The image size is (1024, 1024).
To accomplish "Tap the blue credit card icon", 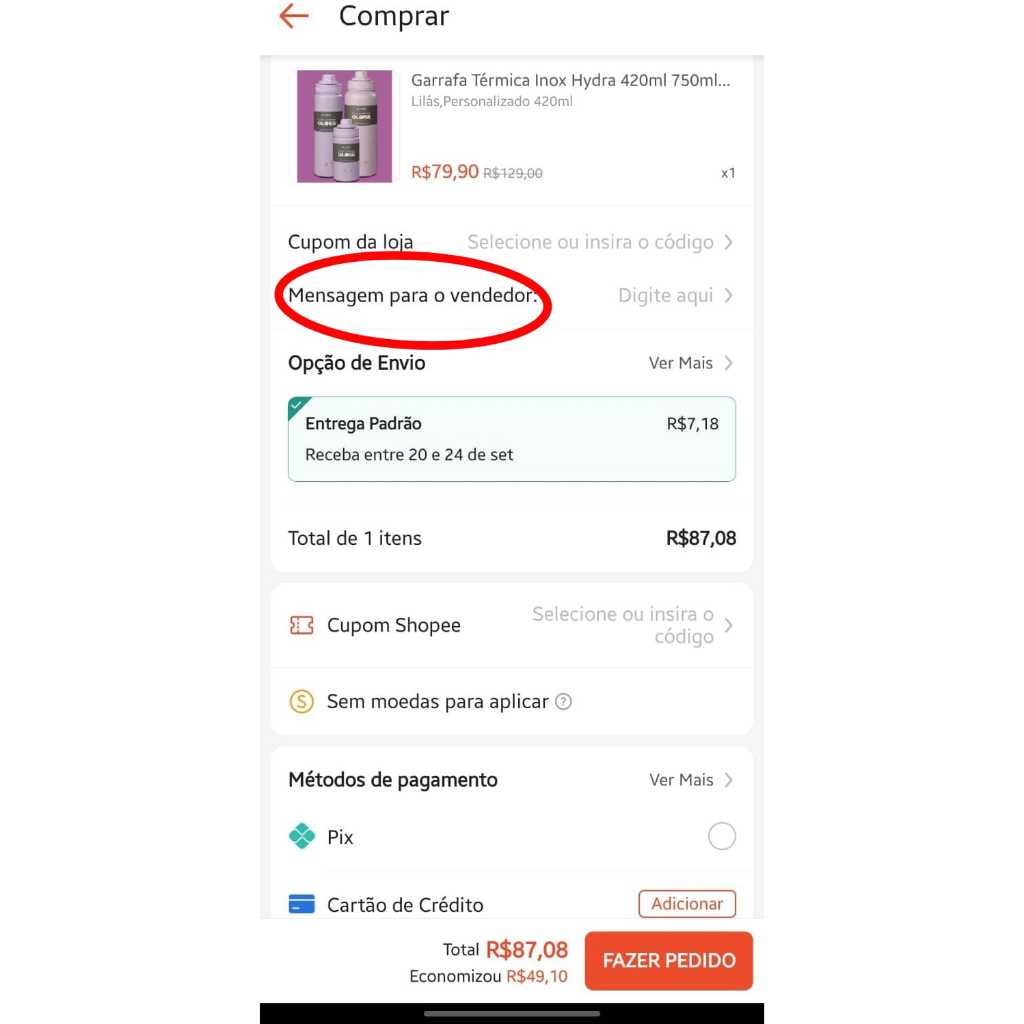I will [x=302, y=904].
